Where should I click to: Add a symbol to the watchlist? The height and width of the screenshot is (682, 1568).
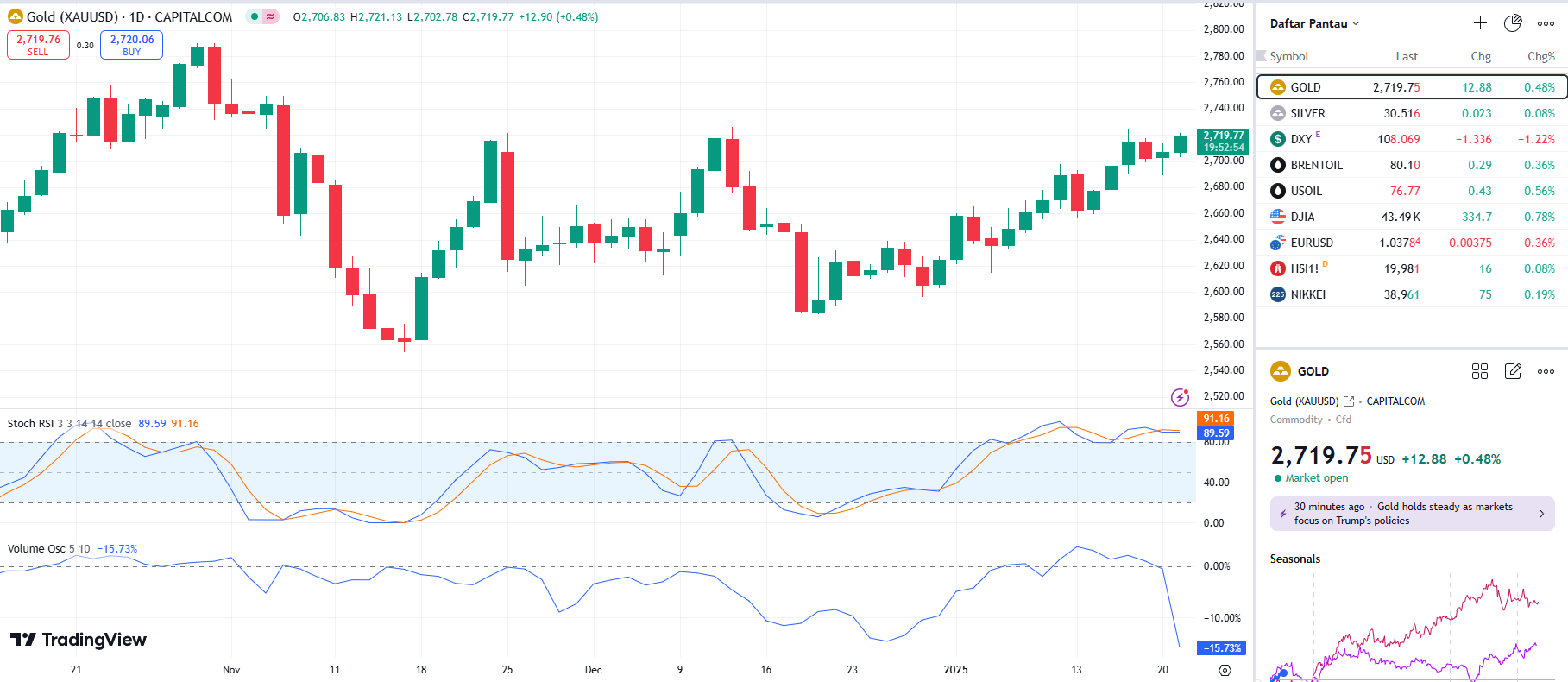(x=1480, y=23)
